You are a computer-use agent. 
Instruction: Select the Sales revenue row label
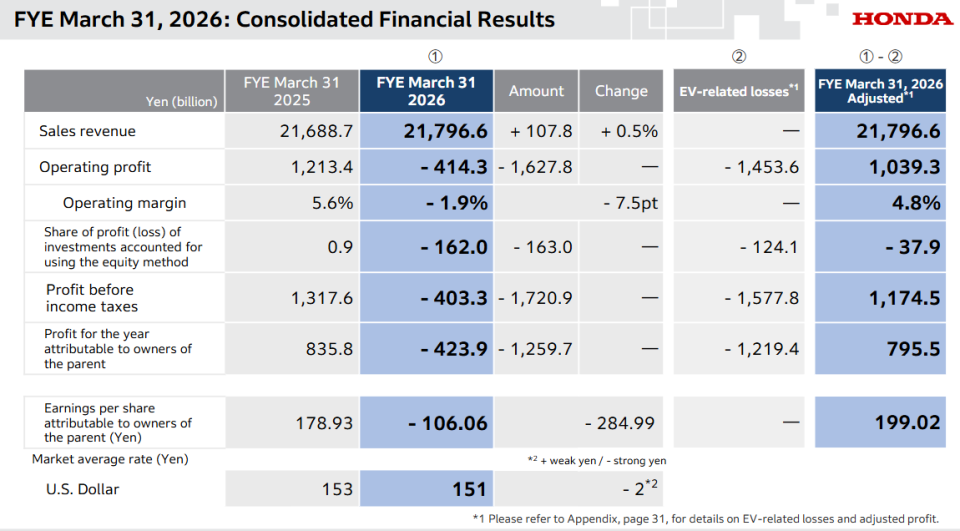coord(88,131)
